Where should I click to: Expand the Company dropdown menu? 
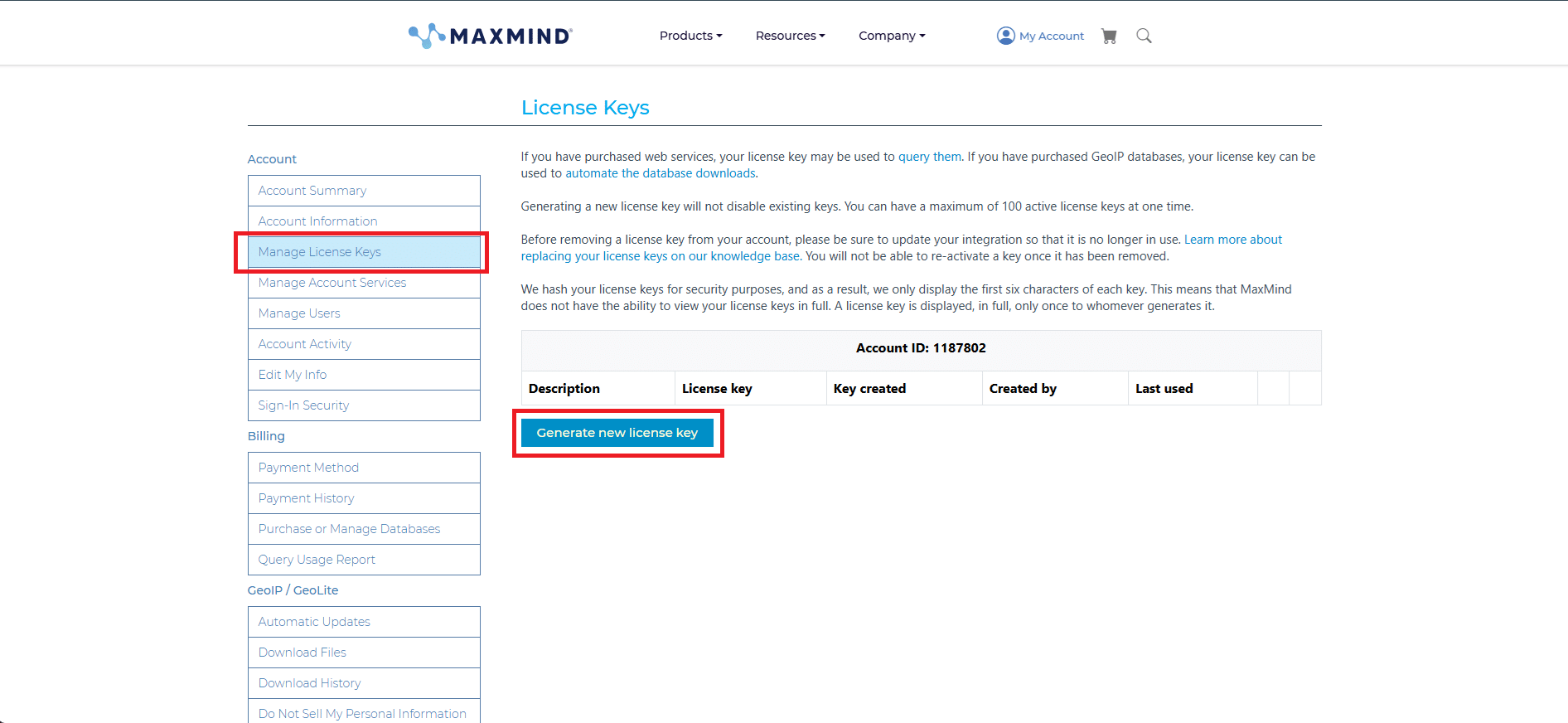892,36
